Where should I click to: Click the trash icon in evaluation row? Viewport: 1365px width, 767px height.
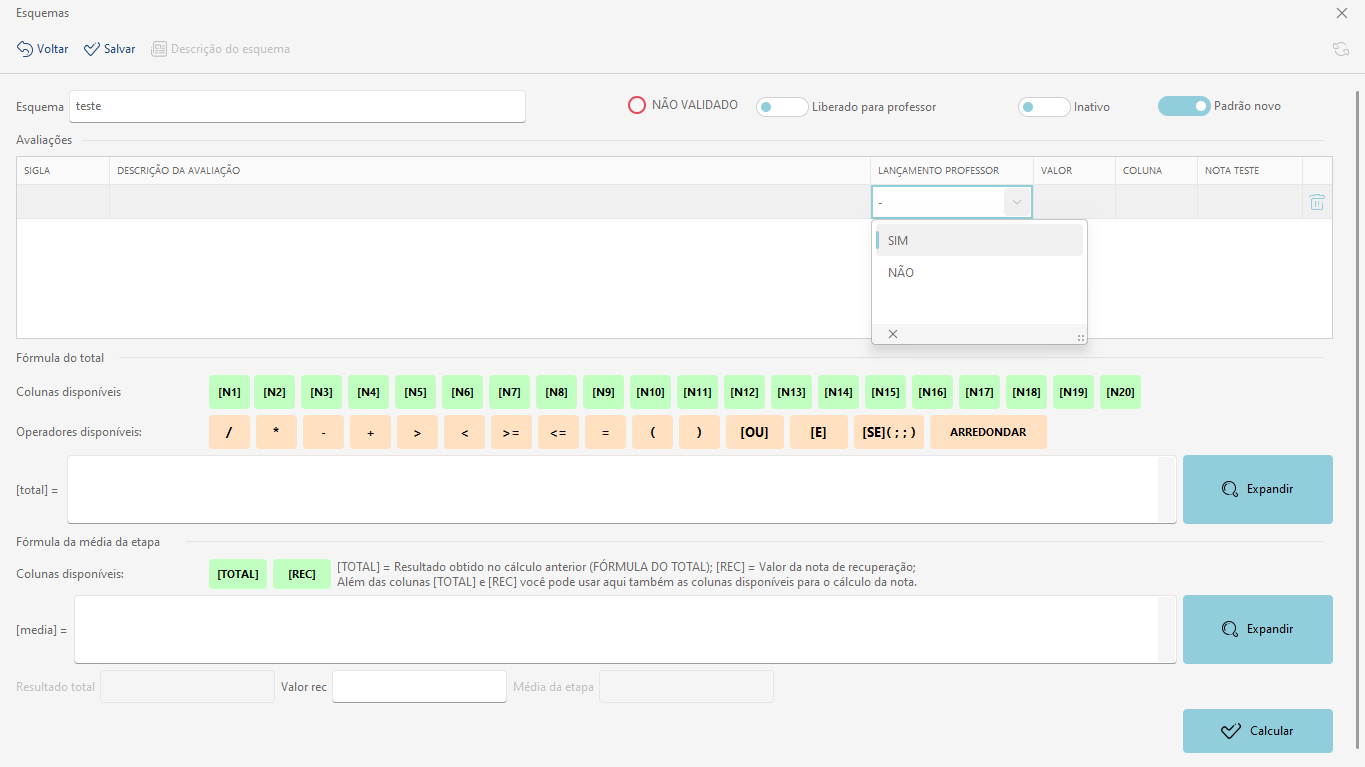tap(1317, 202)
